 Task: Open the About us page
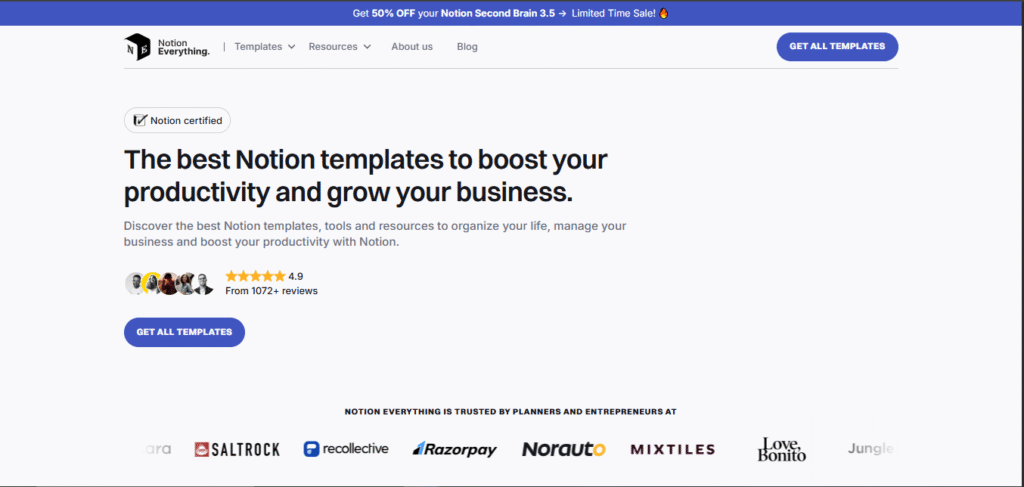(412, 47)
